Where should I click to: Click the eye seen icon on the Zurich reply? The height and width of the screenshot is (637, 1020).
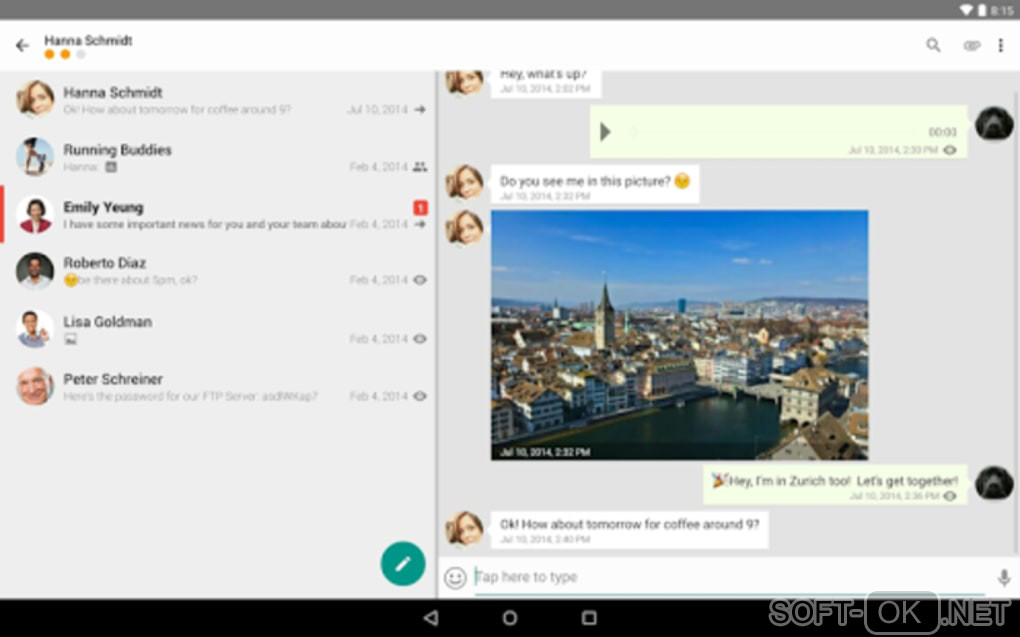pos(950,496)
